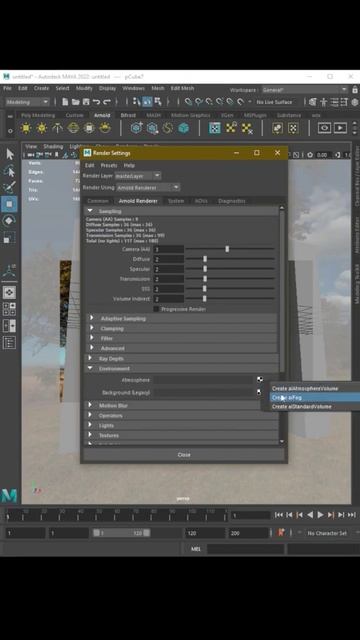Open the Workspace General dropdown
This screenshot has width=360, height=640.
[x=304, y=89]
